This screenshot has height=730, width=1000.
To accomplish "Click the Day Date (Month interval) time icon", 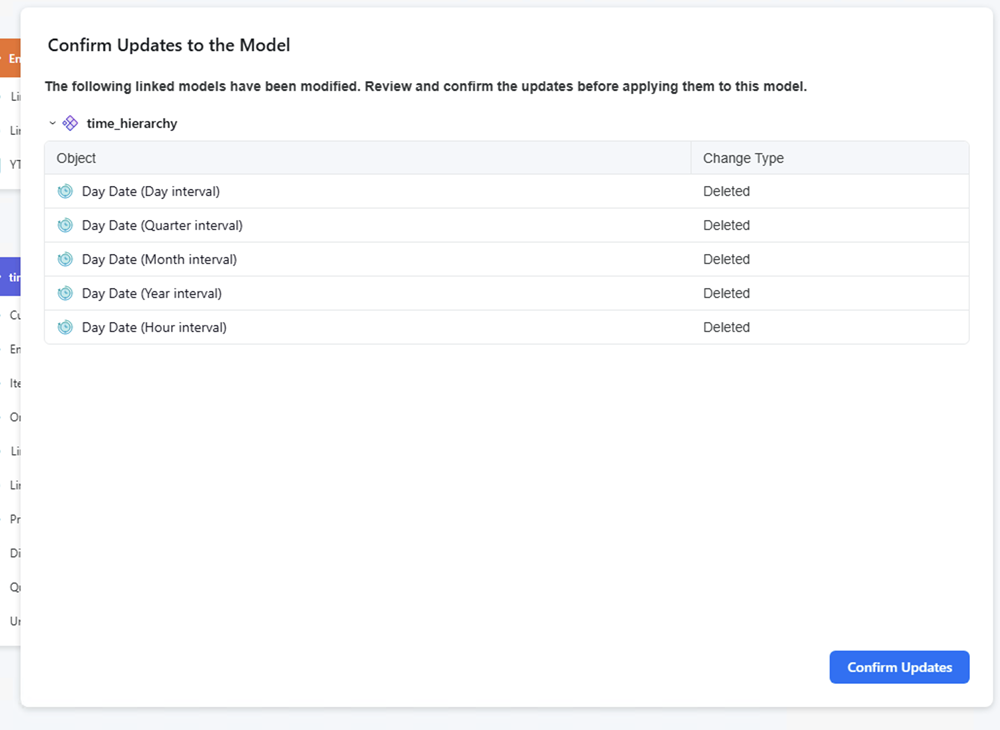I will coord(65,259).
